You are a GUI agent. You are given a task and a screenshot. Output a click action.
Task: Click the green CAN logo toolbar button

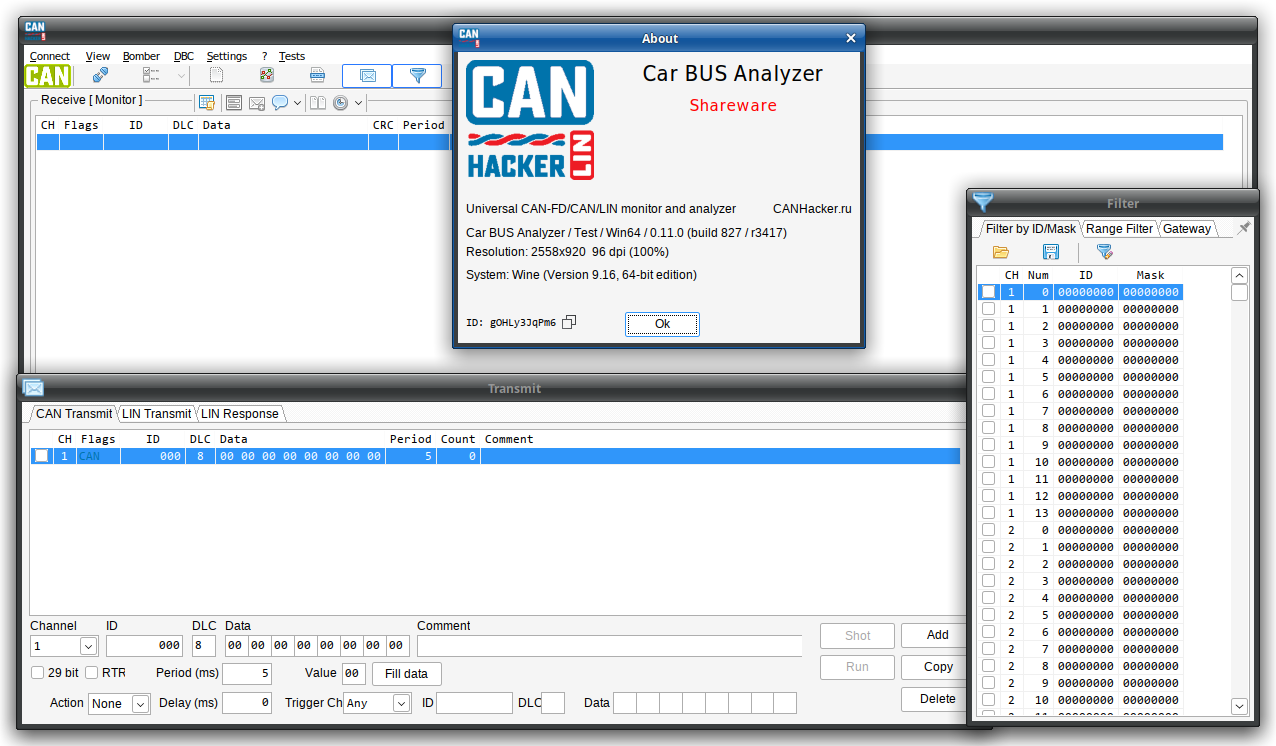(48, 75)
